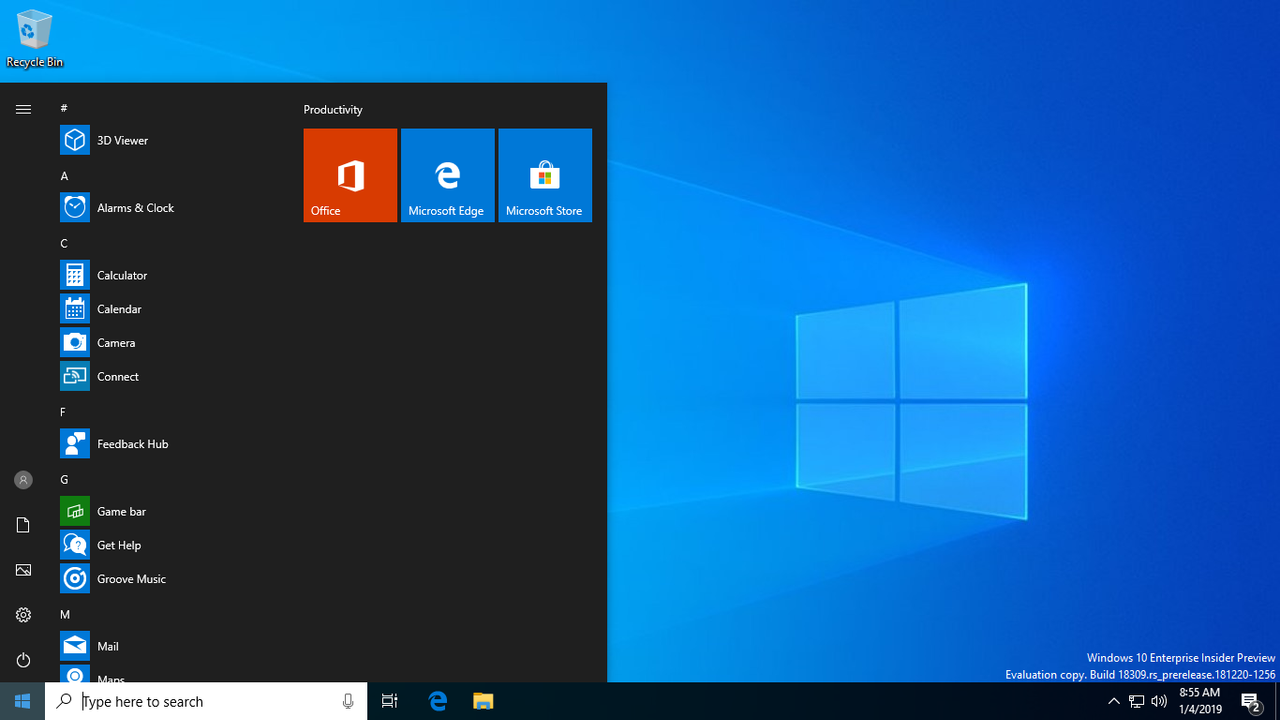1280x720 pixels.
Task: Launch Alarms & Clock
Action: (x=170, y=208)
